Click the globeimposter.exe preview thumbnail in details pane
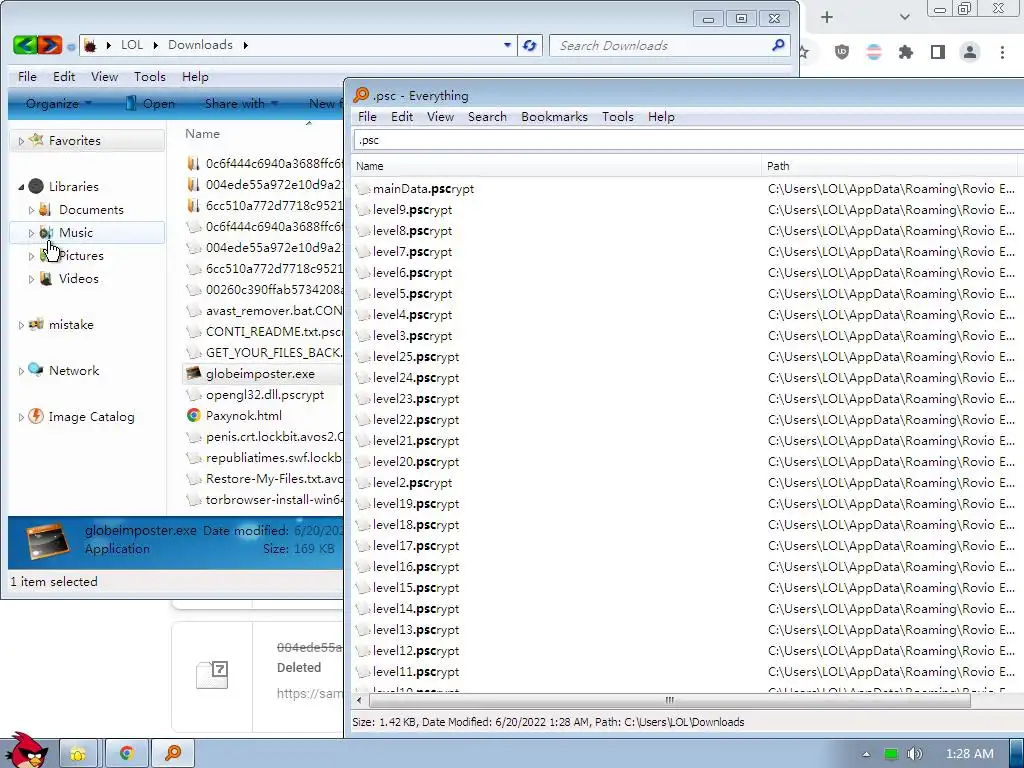 tap(47, 540)
